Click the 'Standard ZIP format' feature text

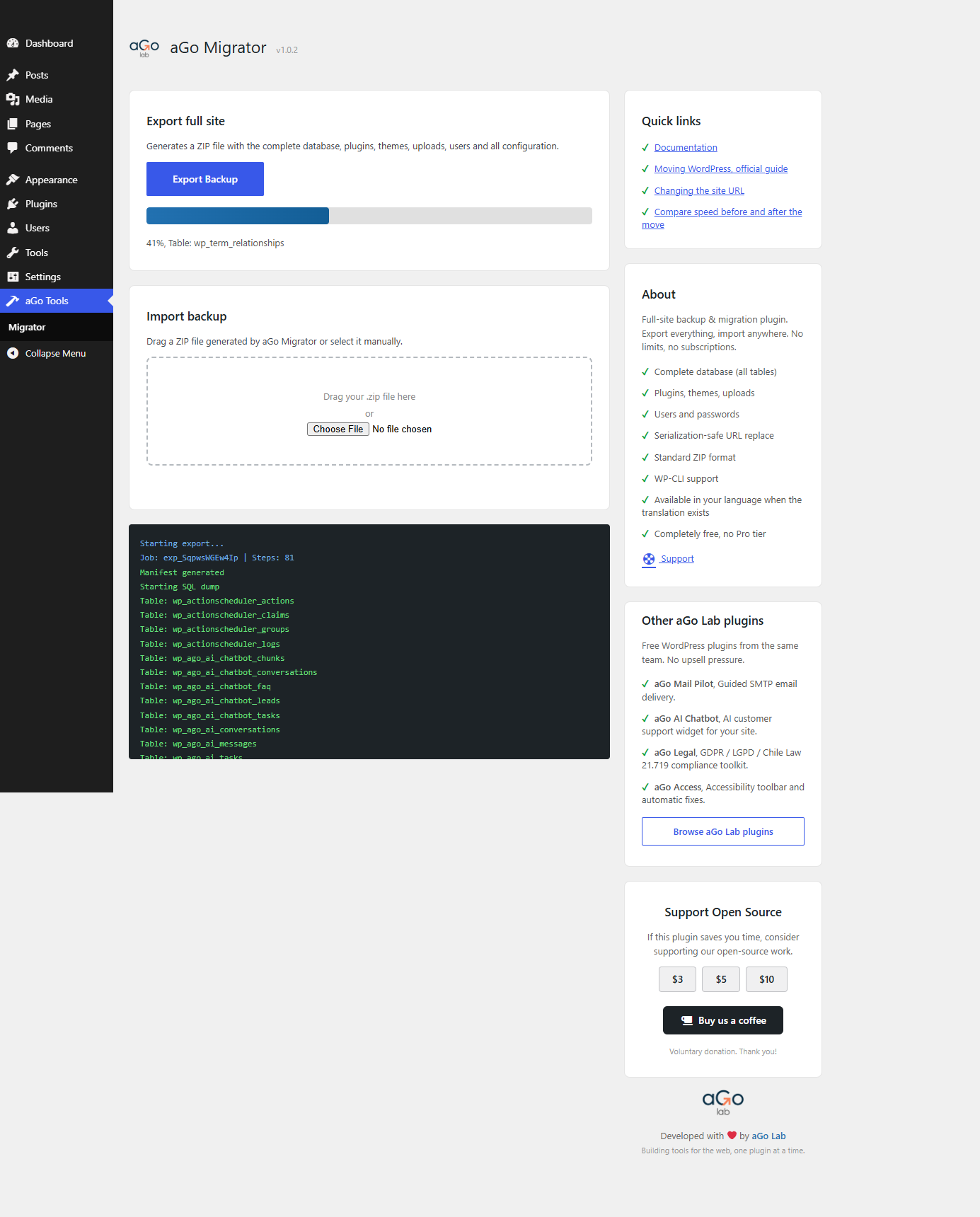tap(695, 457)
